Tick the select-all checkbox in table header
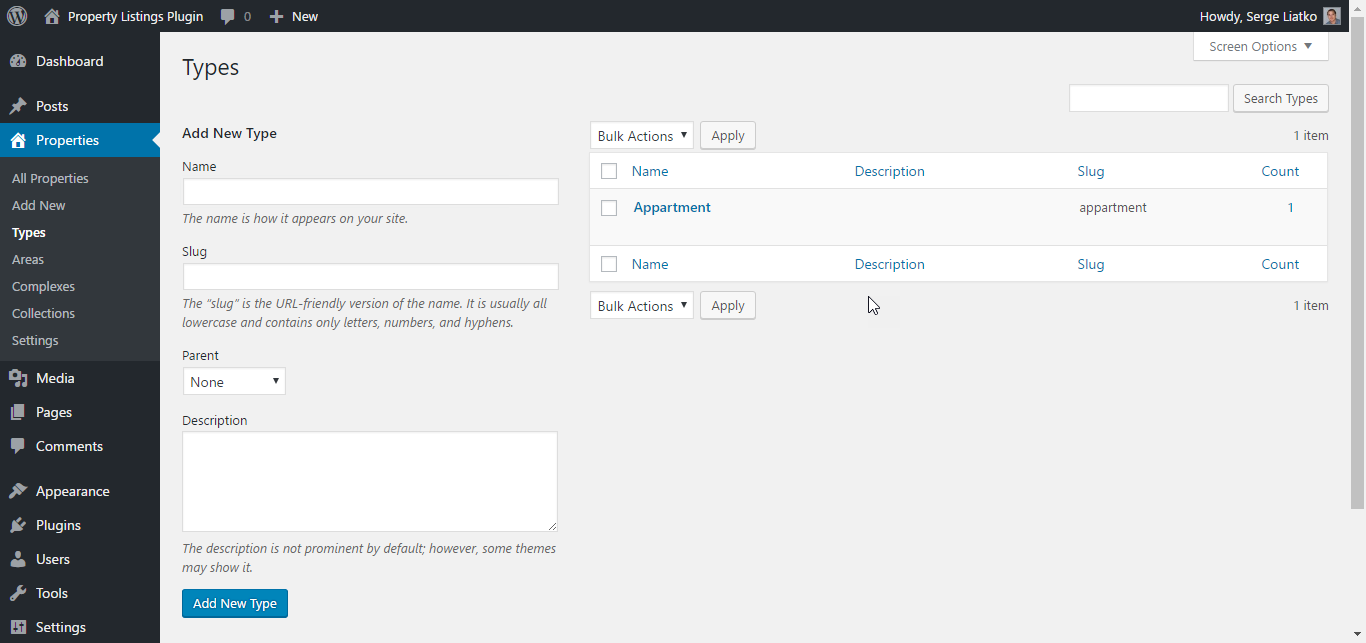1366x643 pixels. coord(609,171)
